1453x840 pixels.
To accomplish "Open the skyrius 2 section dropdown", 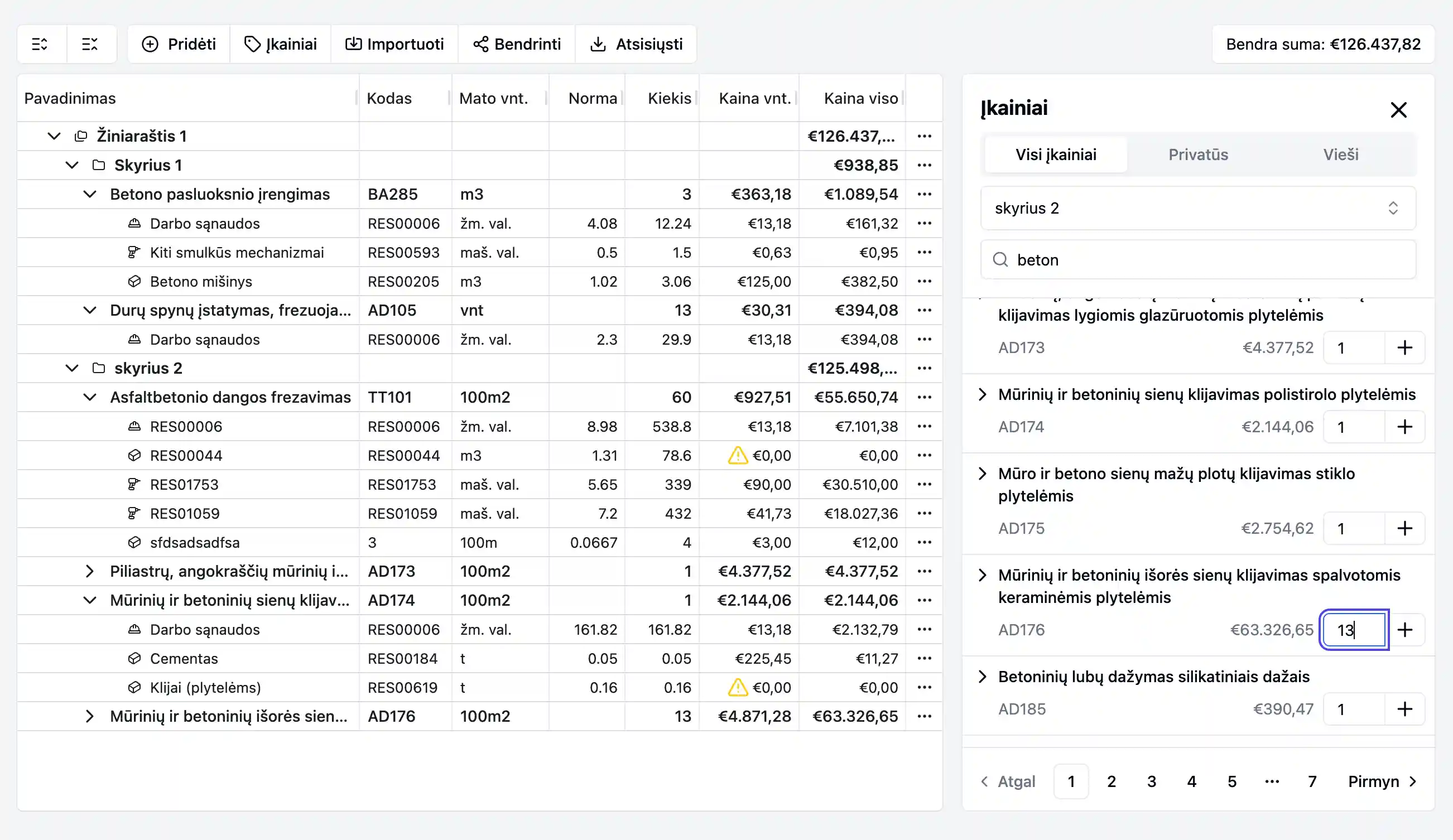I will (1197, 208).
